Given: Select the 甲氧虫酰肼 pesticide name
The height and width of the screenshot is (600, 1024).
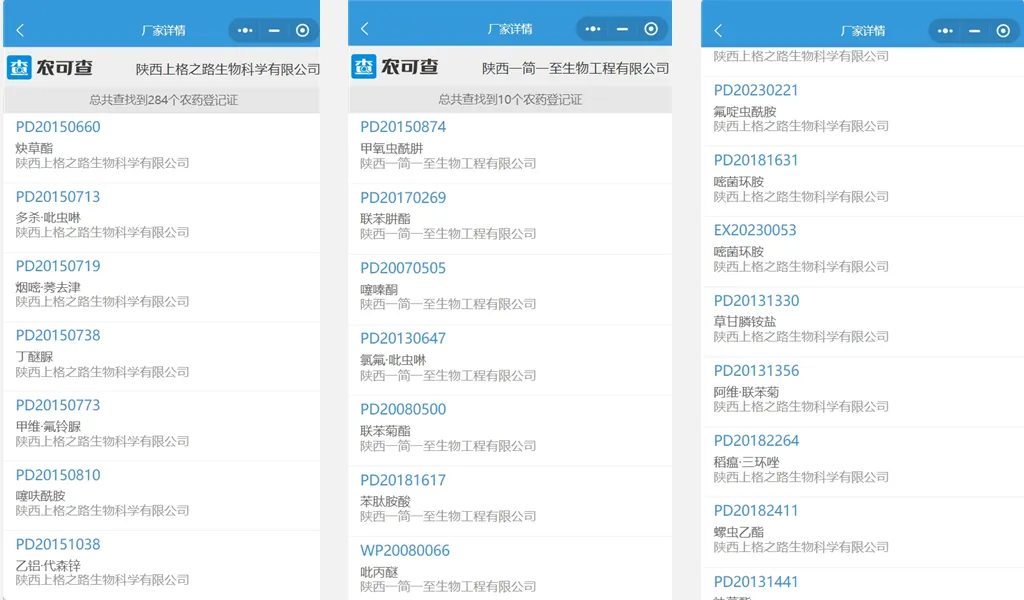Looking at the screenshot, I should 392,148.
